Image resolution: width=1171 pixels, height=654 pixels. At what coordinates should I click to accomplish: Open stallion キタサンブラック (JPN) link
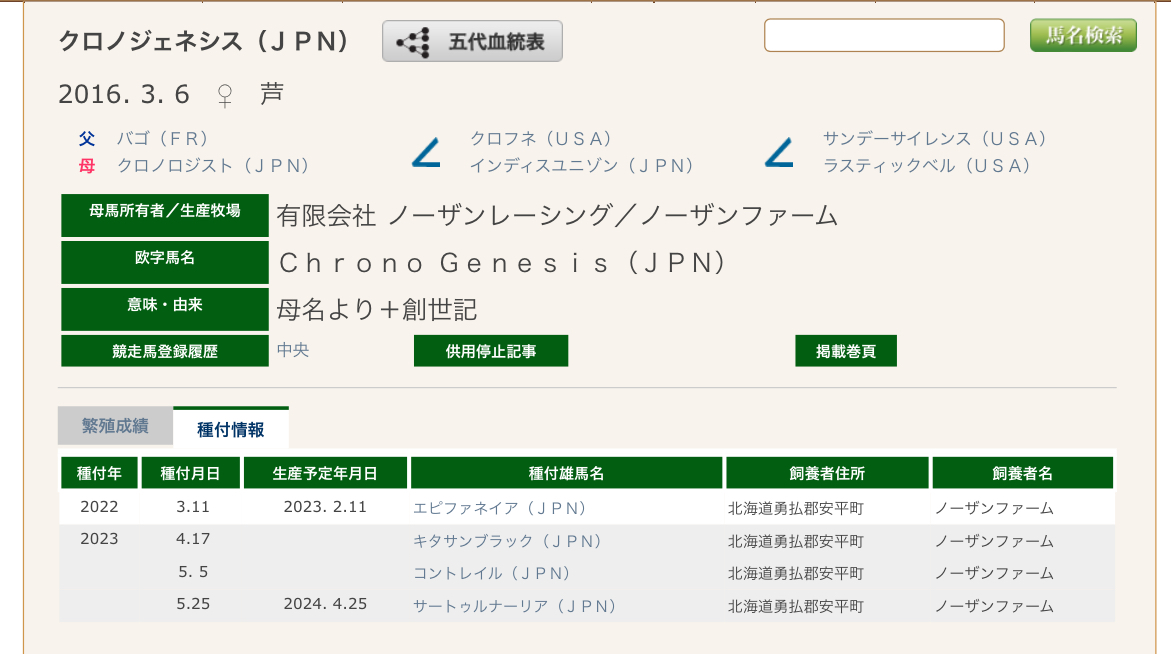(x=508, y=541)
